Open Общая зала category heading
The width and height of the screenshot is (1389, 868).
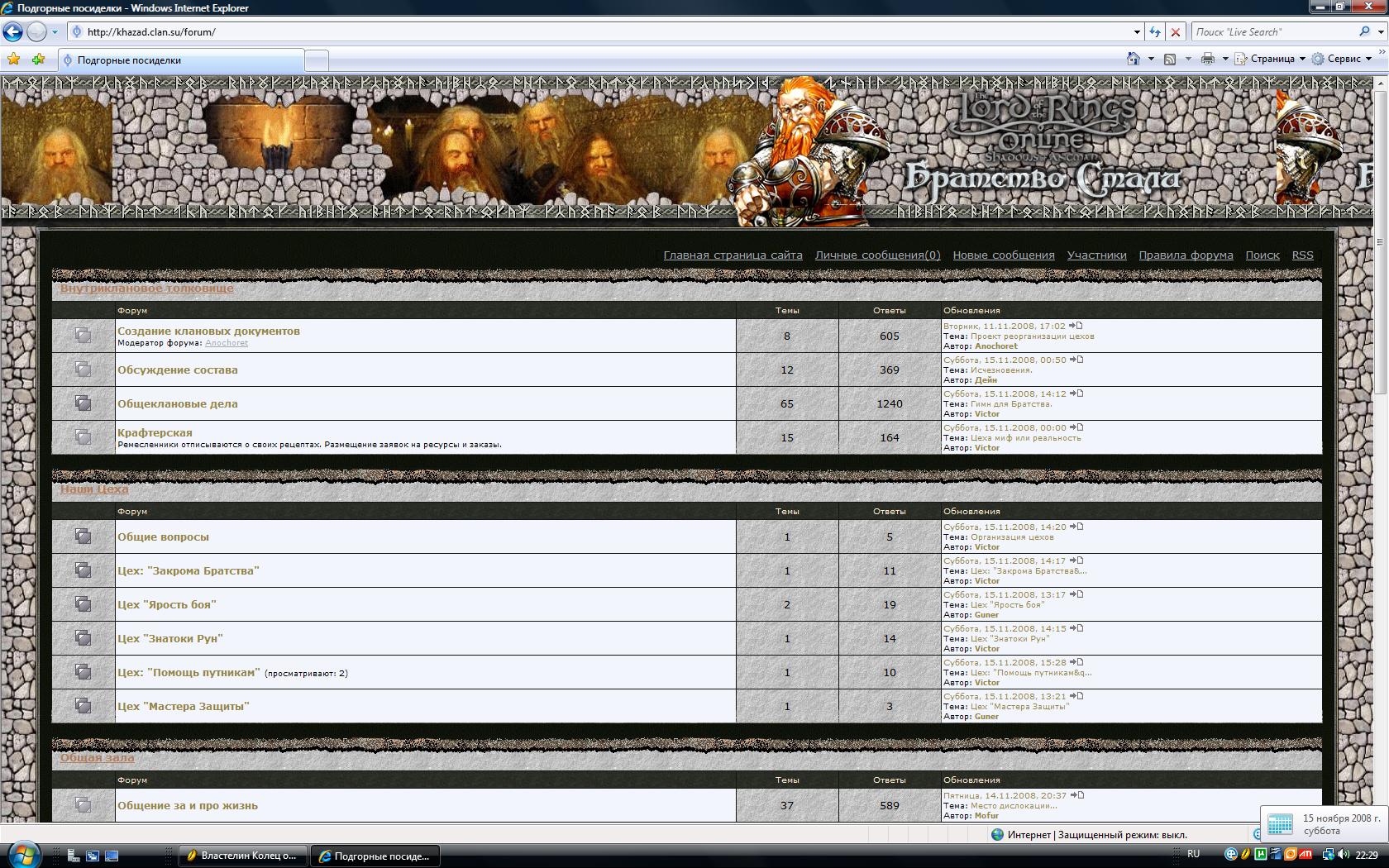click(97, 758)
